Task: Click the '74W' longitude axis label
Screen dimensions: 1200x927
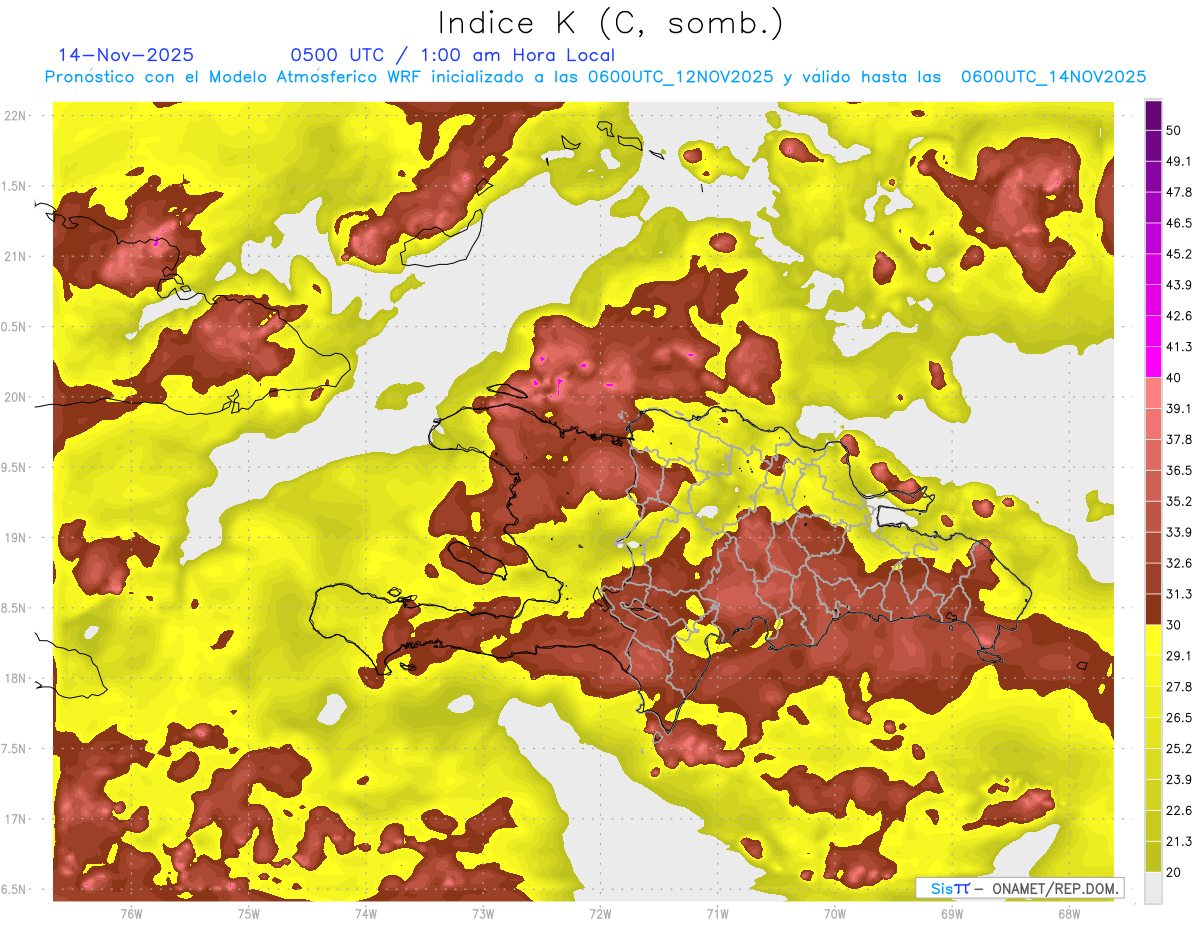Action: pyautogui.click(x=365, y=913)
